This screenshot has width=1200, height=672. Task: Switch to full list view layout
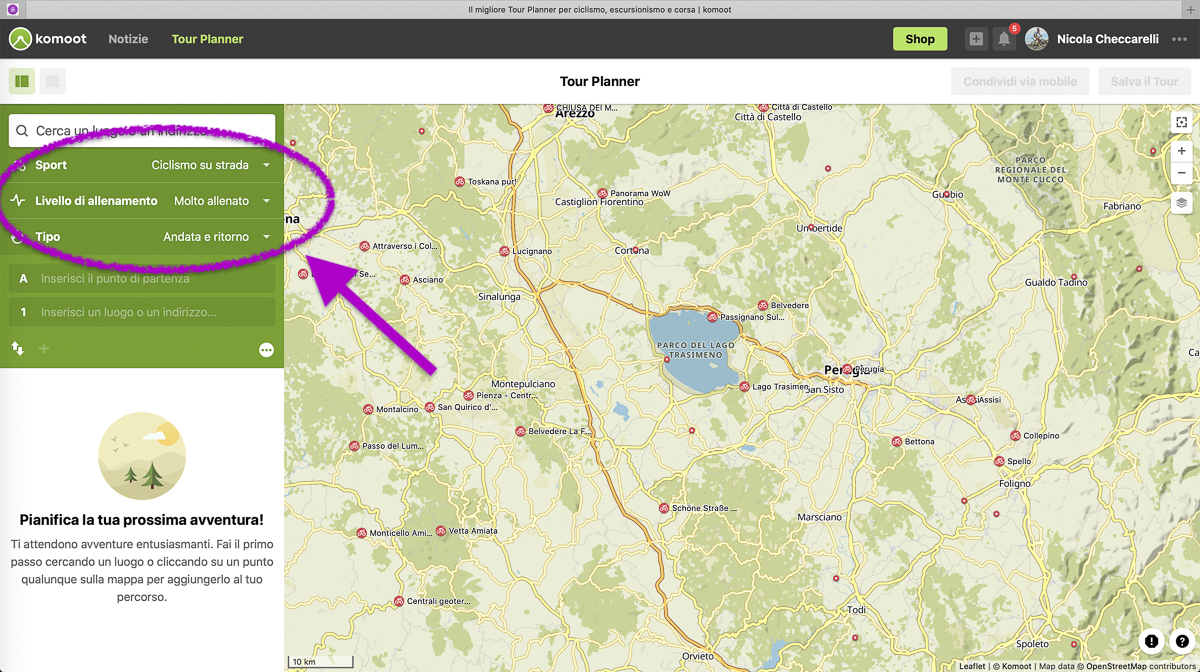tap(53, 81)
